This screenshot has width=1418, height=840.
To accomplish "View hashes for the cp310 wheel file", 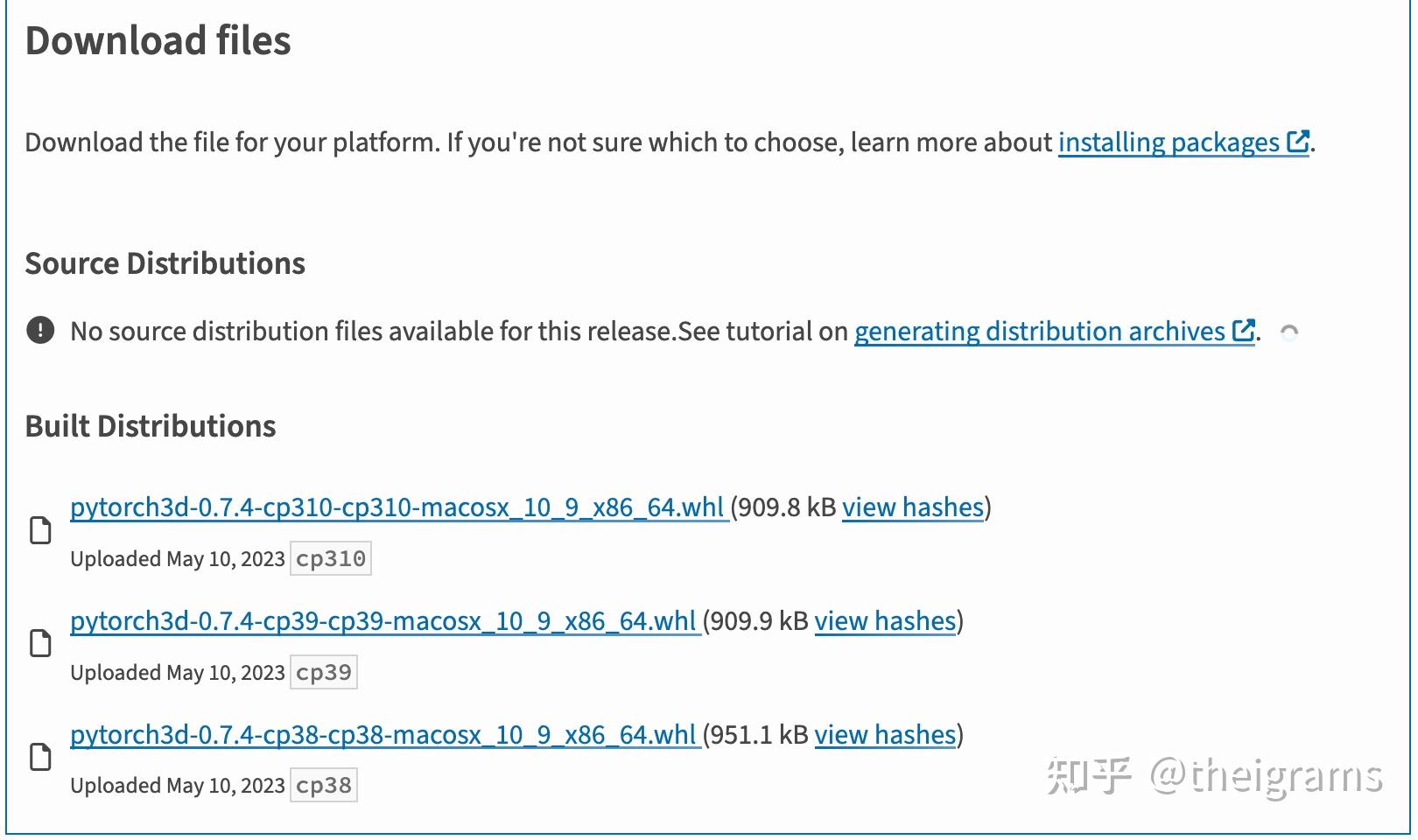I will click(911, 507).
